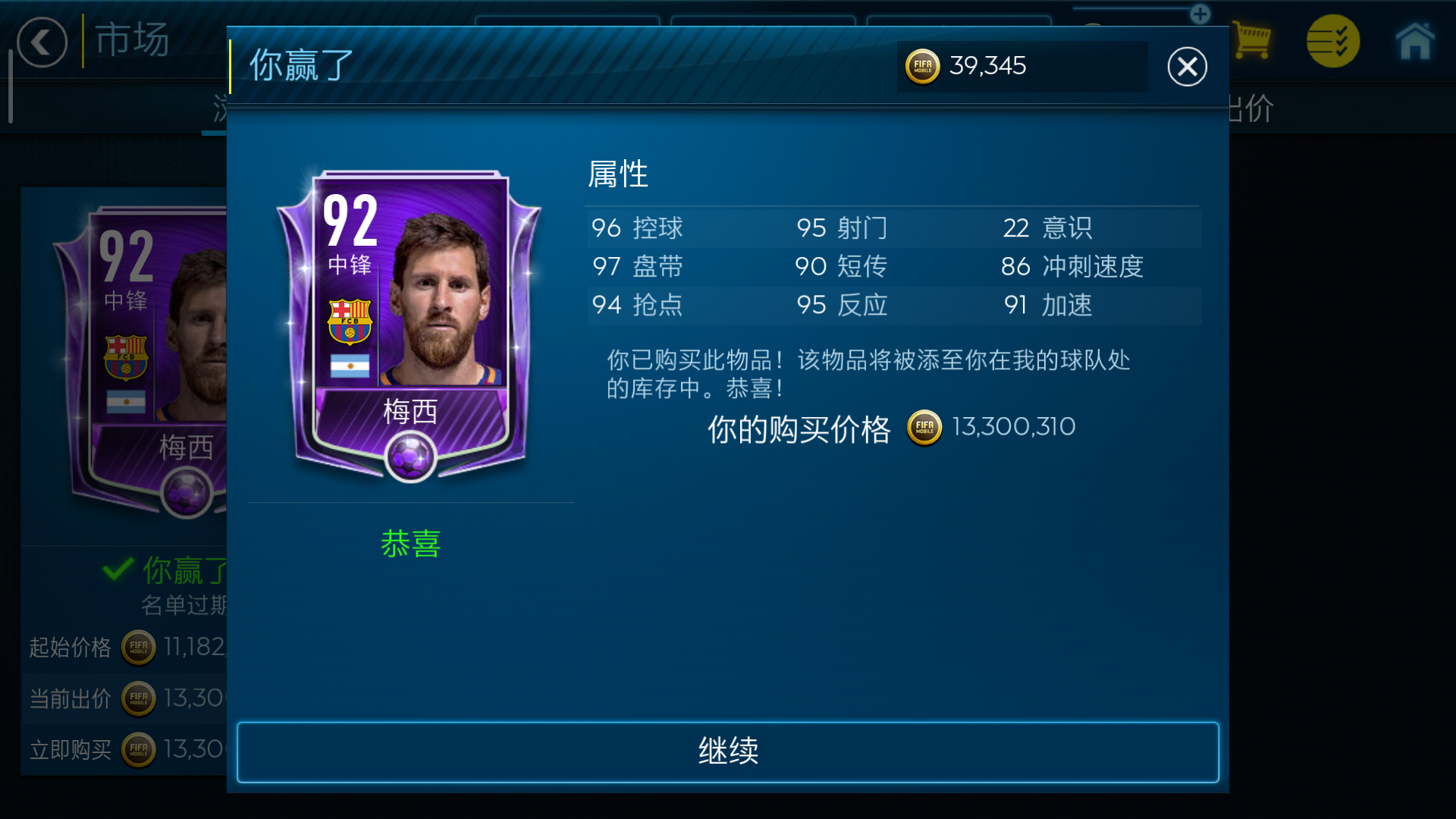Screen dimensions: 1456x819
Task: Open the shopping cart store icon
Action: (1251, 40)
